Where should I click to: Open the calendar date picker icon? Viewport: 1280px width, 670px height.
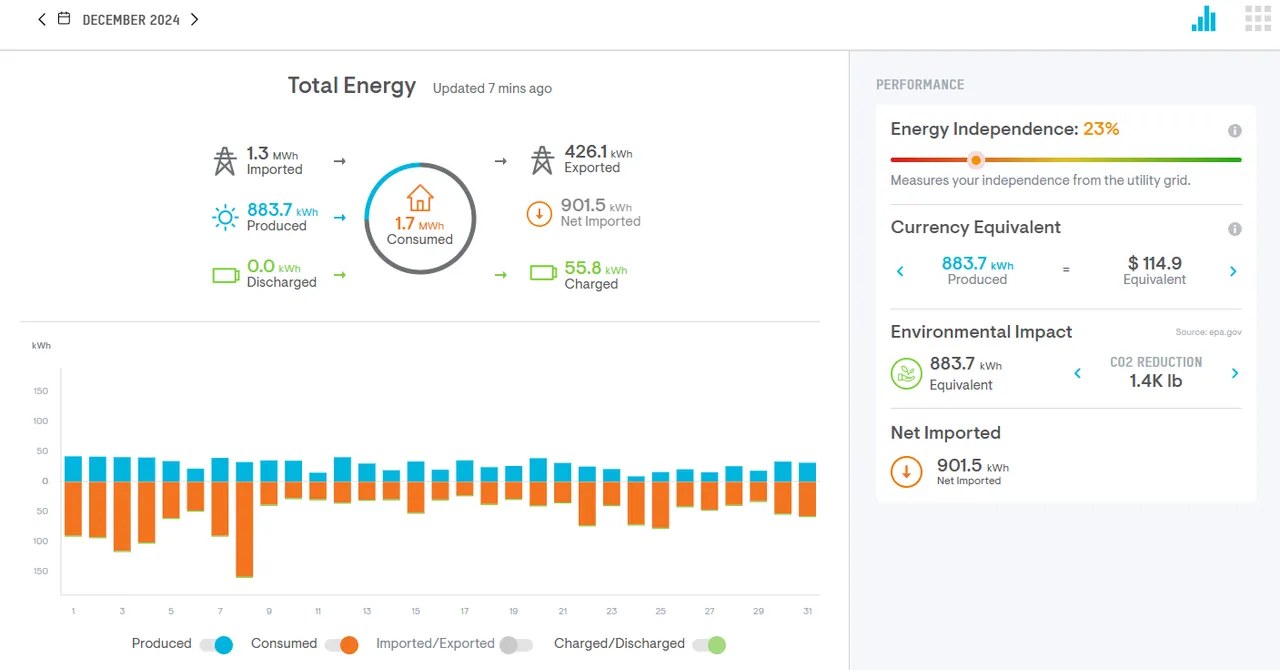[x=64, y=19]
